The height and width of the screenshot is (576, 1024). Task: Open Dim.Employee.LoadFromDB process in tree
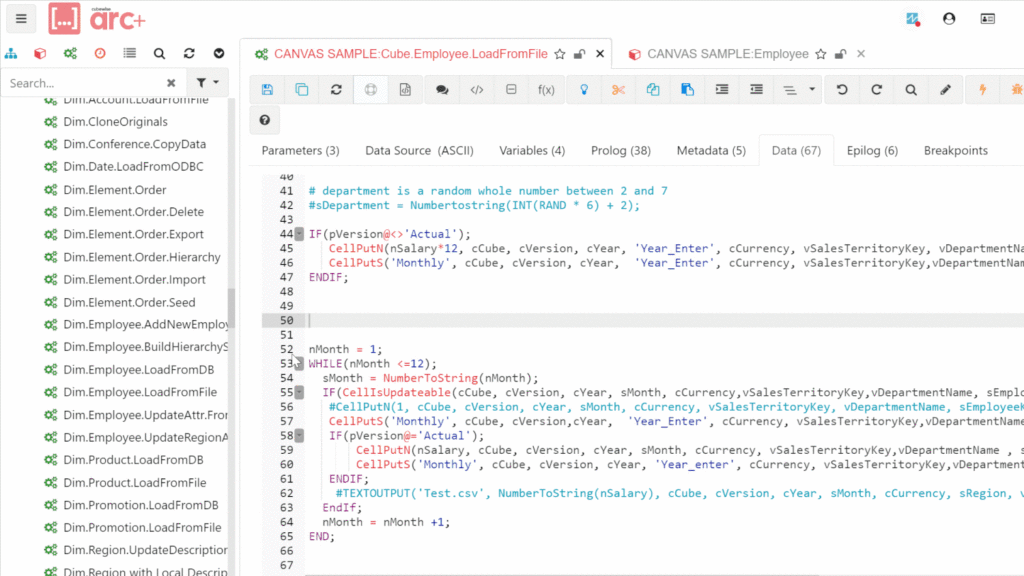pos(139,370)
